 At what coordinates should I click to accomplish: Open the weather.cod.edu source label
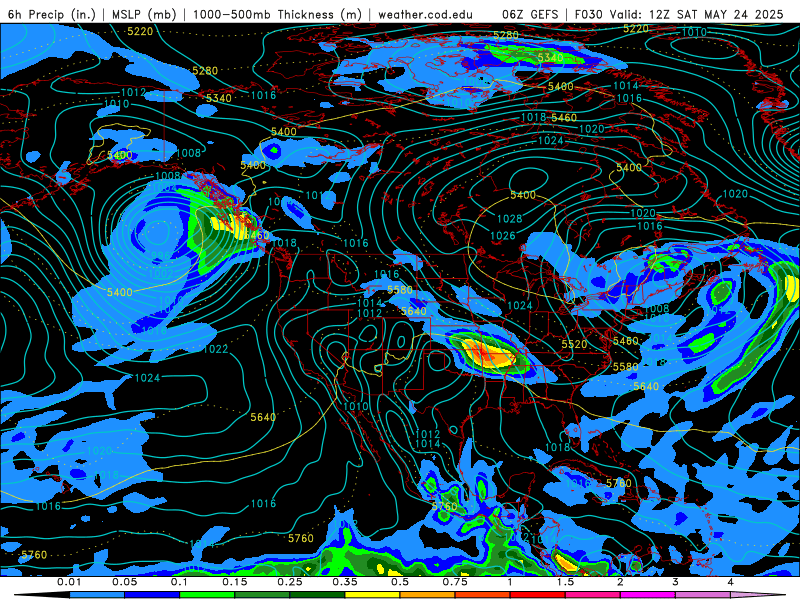point(425,14)
